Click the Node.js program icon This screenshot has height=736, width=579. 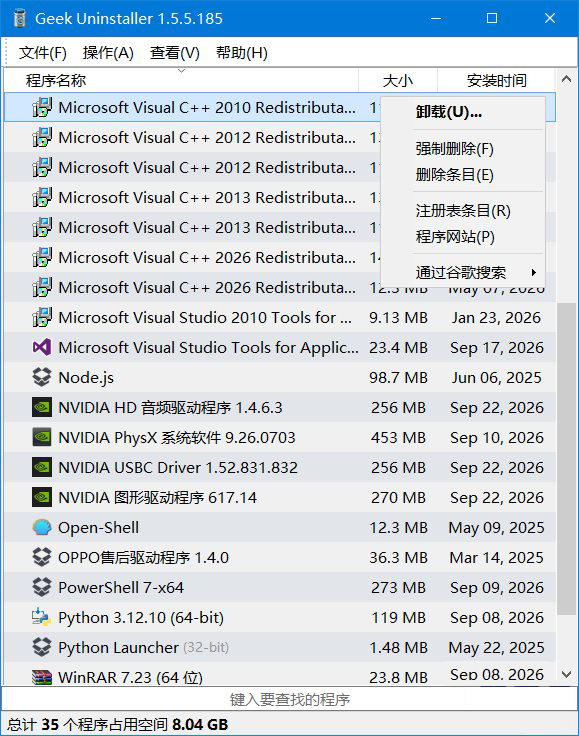[x=42, y=377]
